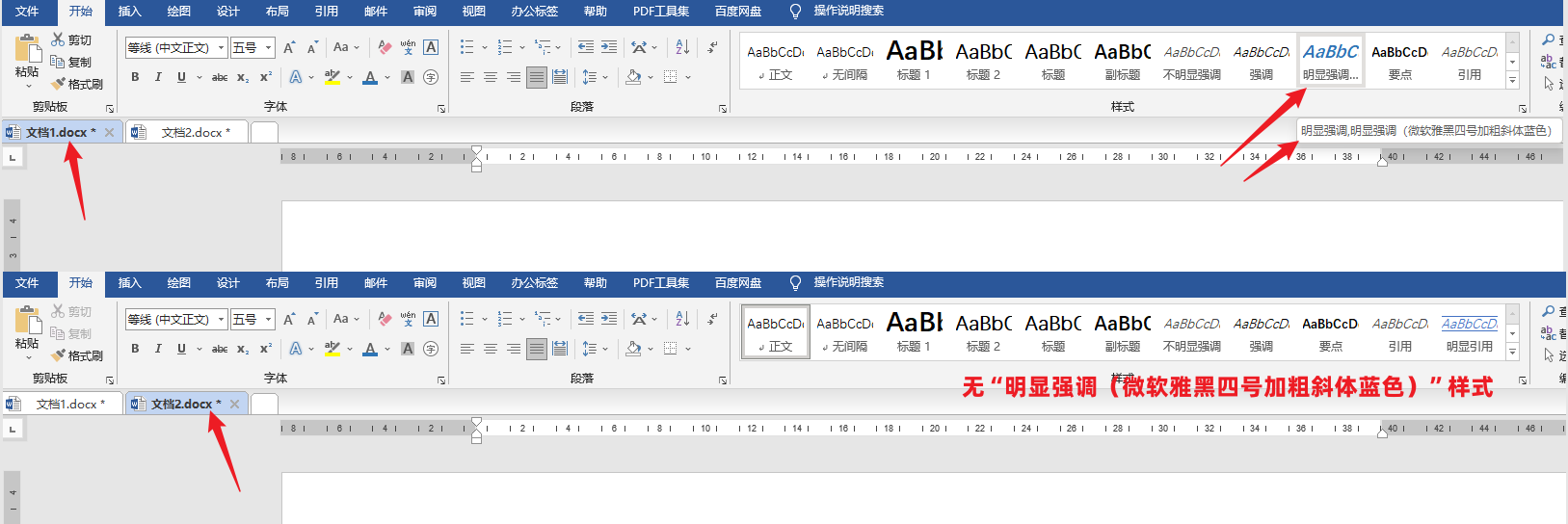
Task: Toggle center alignment in lower window
Action: [491, 349]
